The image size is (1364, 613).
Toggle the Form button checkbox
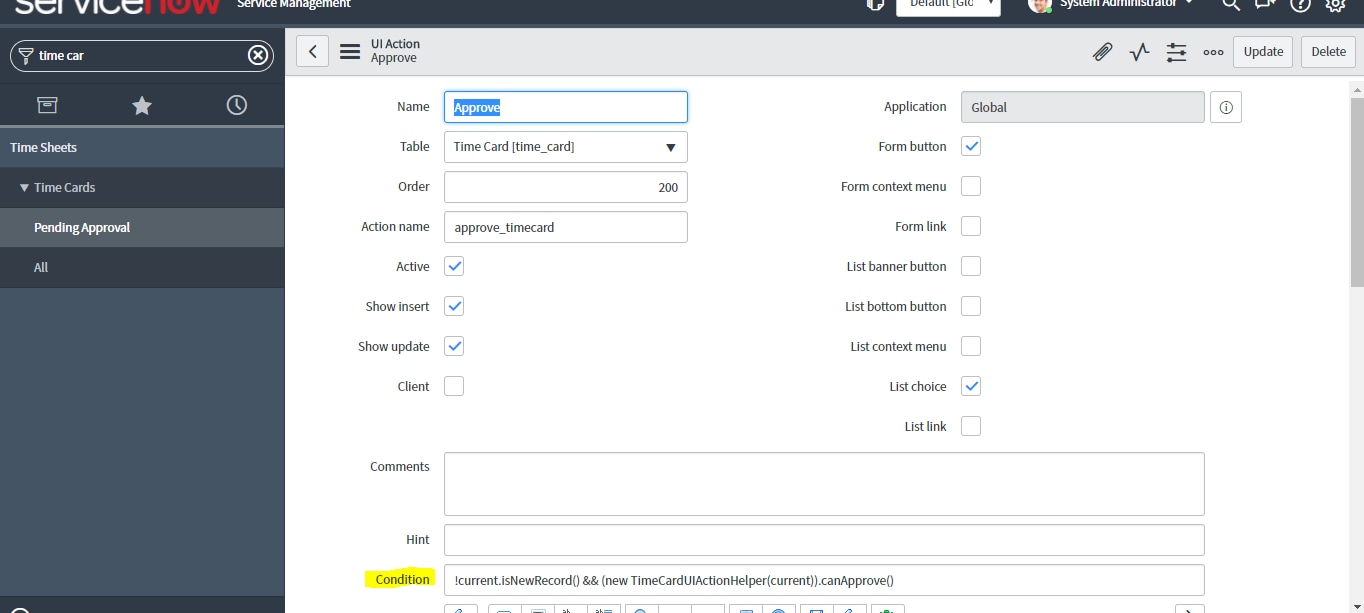[971, 146]
